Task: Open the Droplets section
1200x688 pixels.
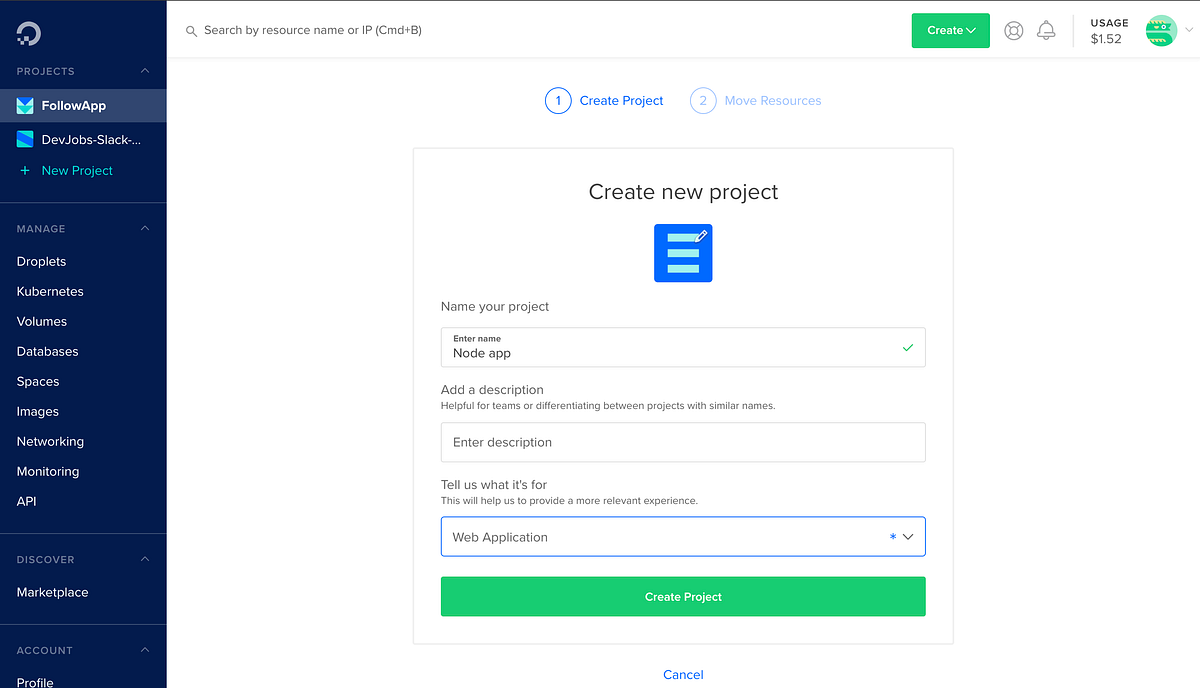Action: (41, 261)
